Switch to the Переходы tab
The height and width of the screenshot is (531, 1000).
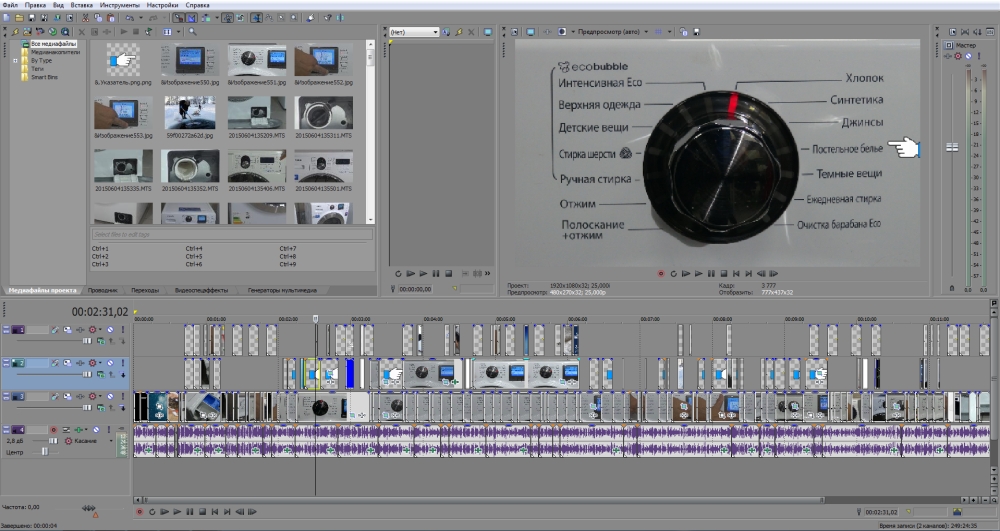(x=145, y=290)
